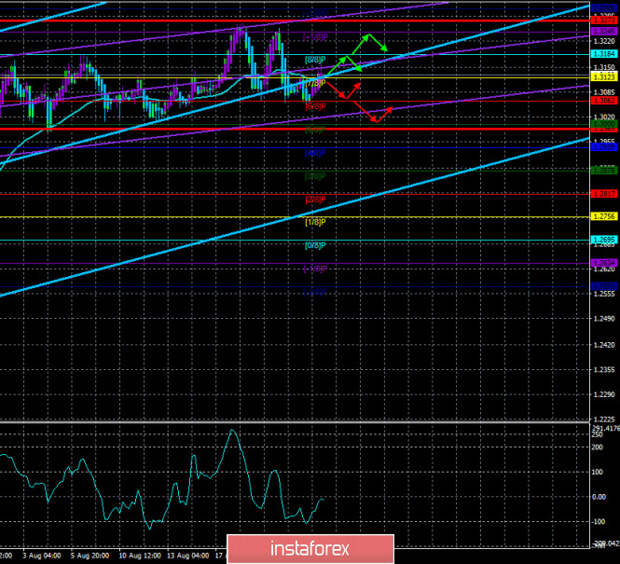Click the yellow 1.3123 price tag
The height and width of the screenshot is (564, 620).
tap(604, 77)
